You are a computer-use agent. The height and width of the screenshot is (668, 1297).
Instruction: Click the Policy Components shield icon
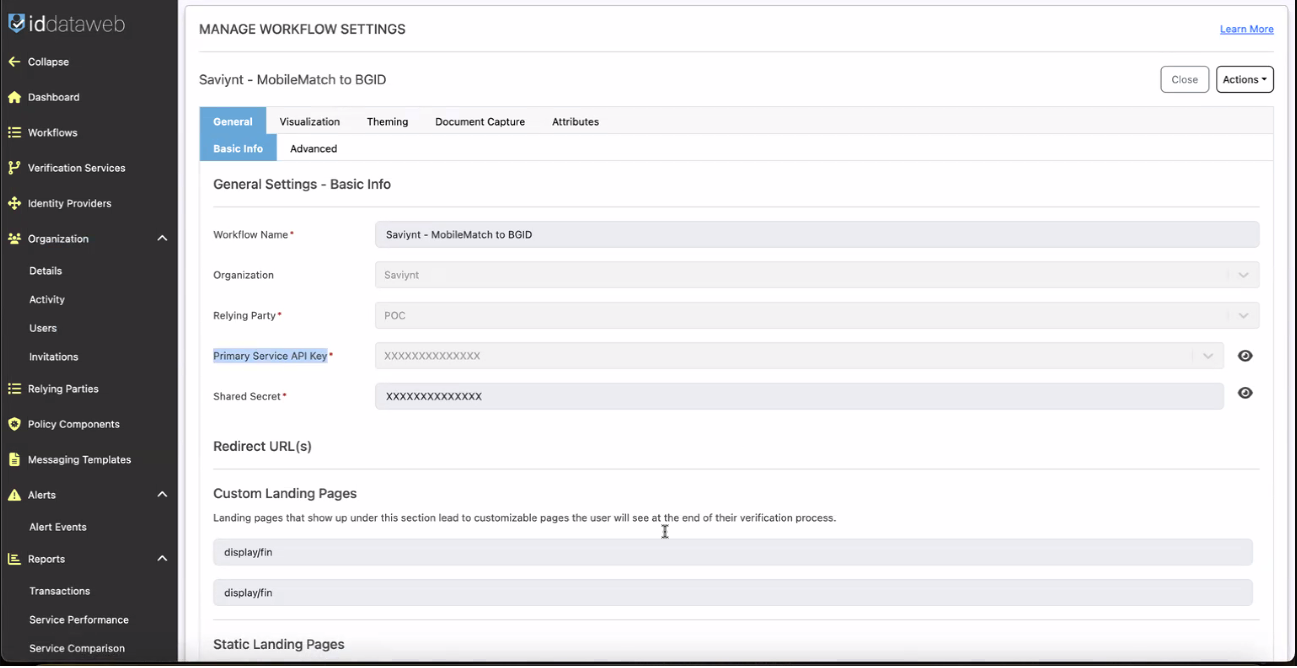pyautogui.click(x=14, y=424)
